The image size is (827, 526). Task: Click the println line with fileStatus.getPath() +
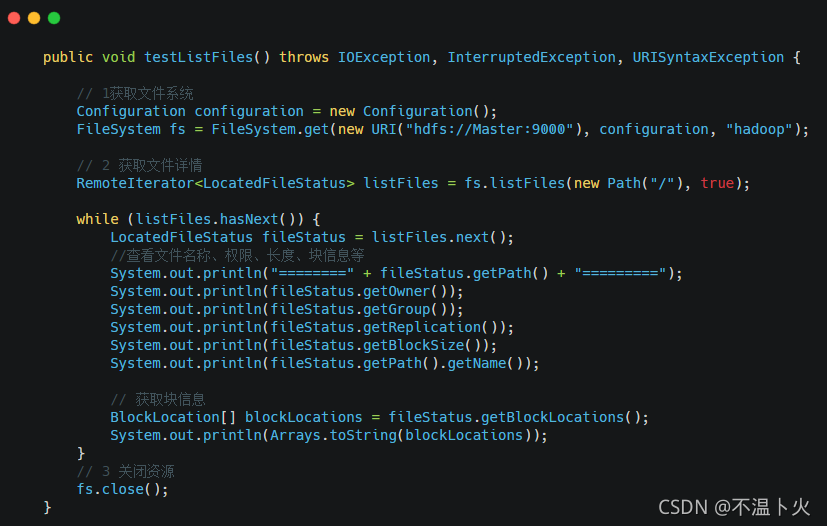(x=396, y=273)
